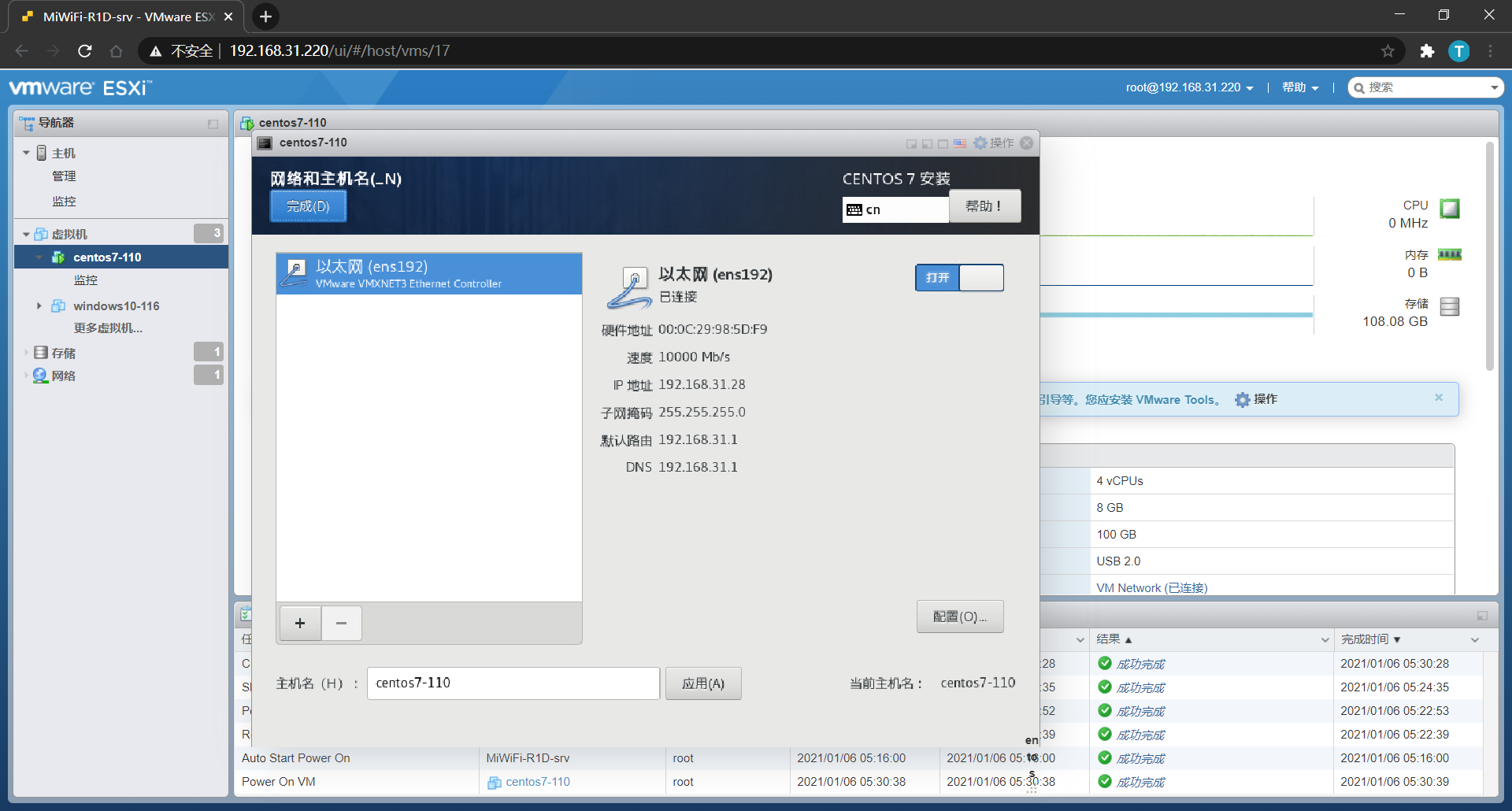
Task: Click the 应用(A) apply button
Action: [703, 683]
